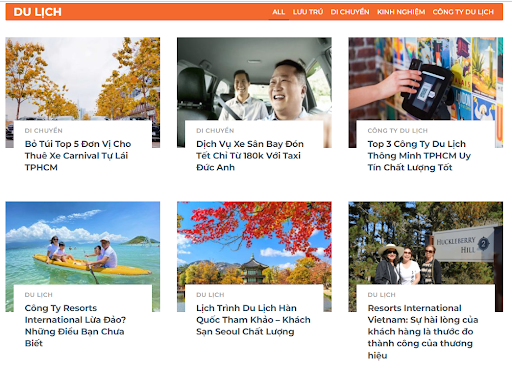Click CÔNG TY DU LỊCH label above Top 3 article

pos(397,131)
